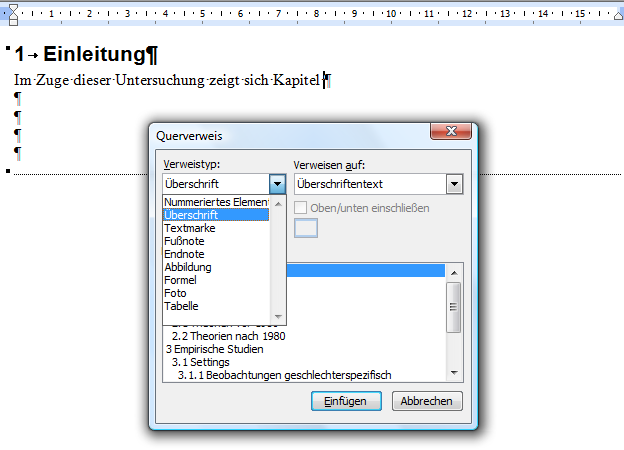The image size is (624, 450).
Task: Collapse the Verweistyp dropdown arrow
Action: click(277, 184)
